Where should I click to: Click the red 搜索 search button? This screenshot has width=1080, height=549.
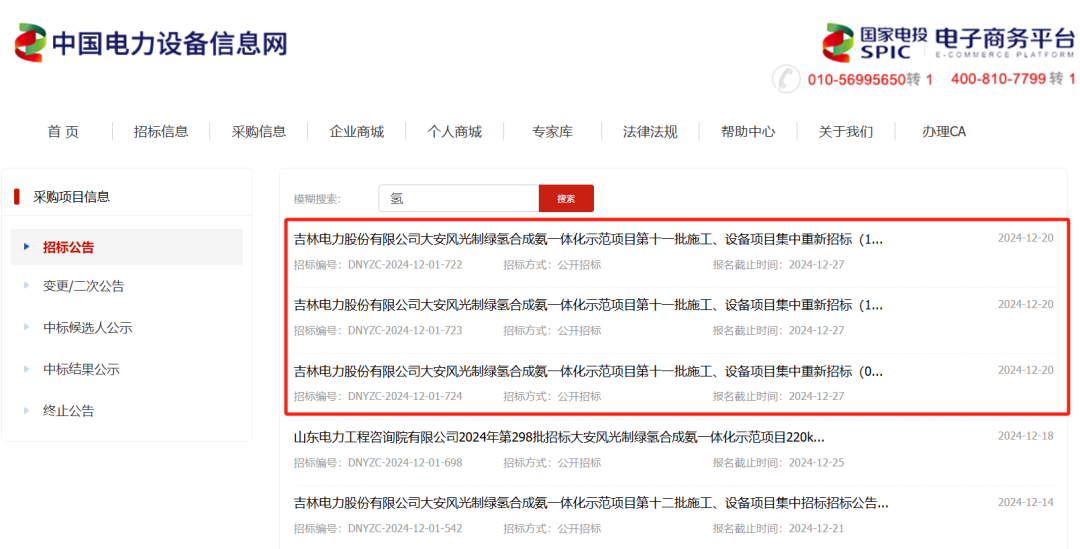(566, 198)
